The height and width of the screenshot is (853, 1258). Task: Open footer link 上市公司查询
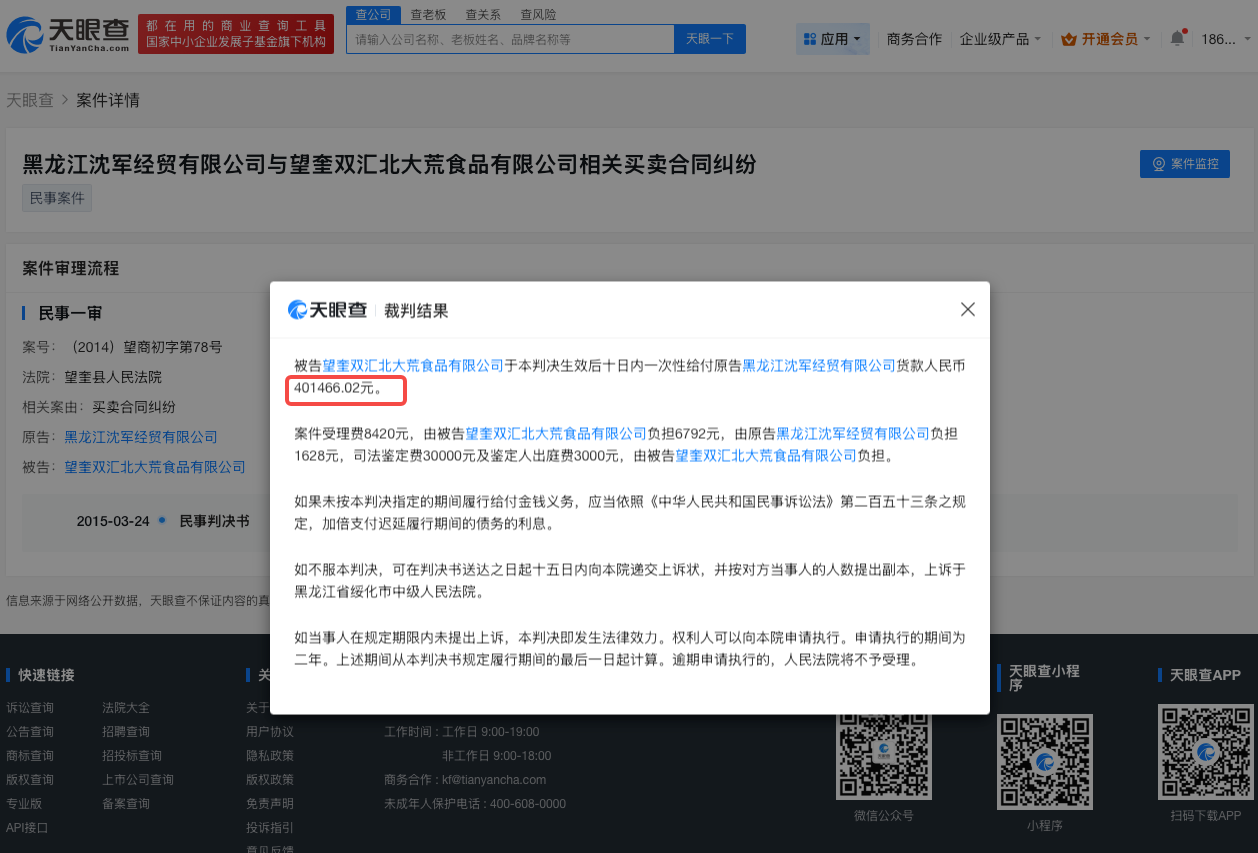coord(138,779)
